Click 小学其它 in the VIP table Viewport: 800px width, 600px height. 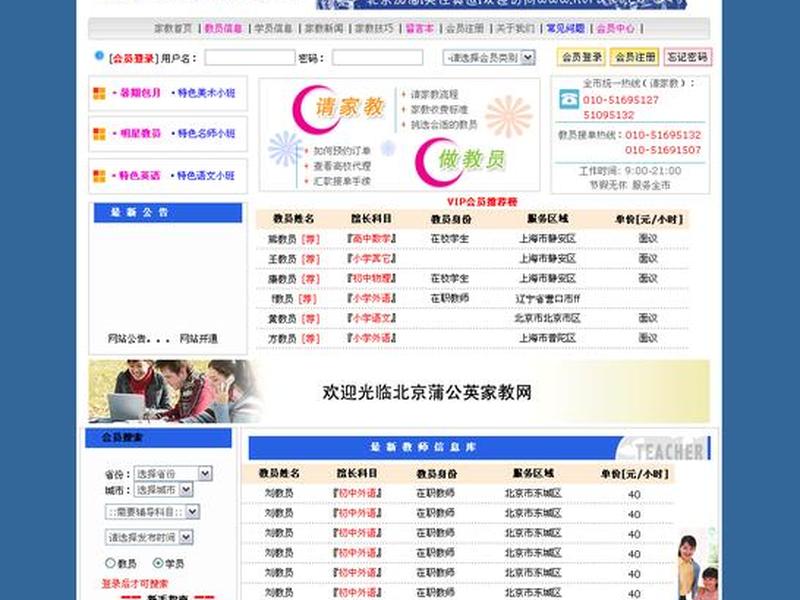pyautogui.click(x=372, y=259)
